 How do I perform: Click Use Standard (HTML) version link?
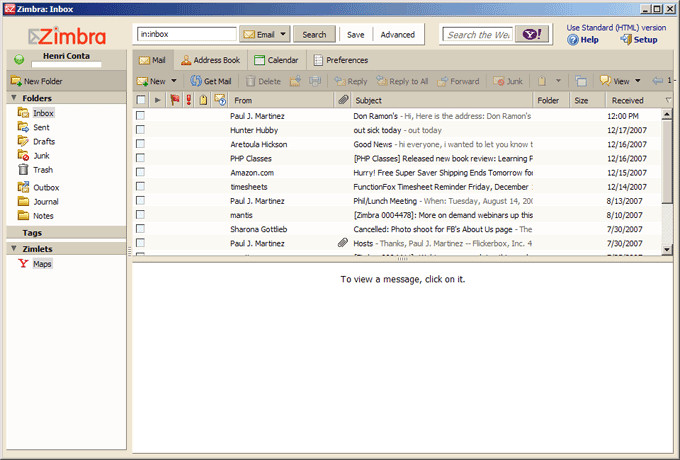[616, 27]
